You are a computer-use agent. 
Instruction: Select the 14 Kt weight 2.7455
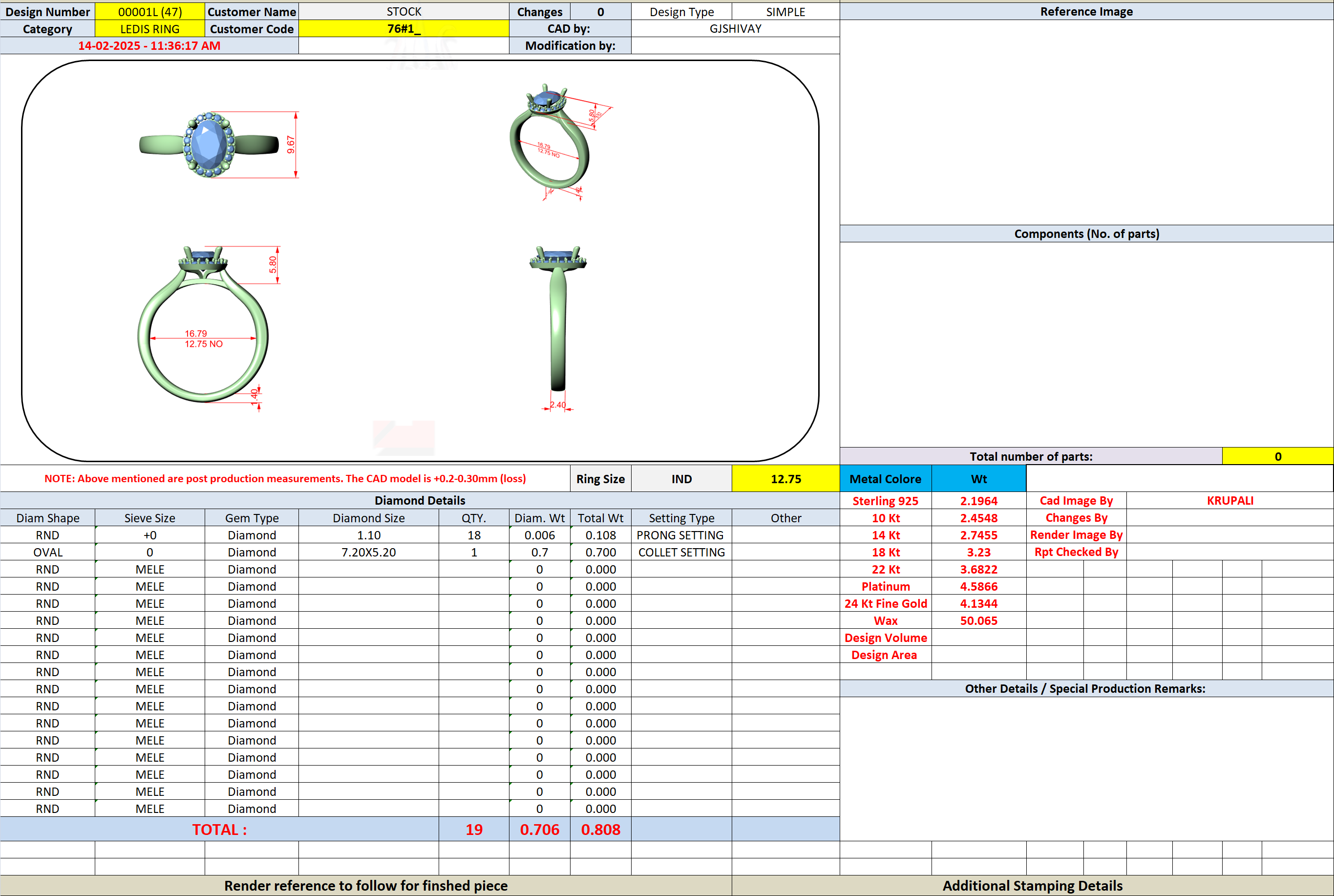pos(979,535)
